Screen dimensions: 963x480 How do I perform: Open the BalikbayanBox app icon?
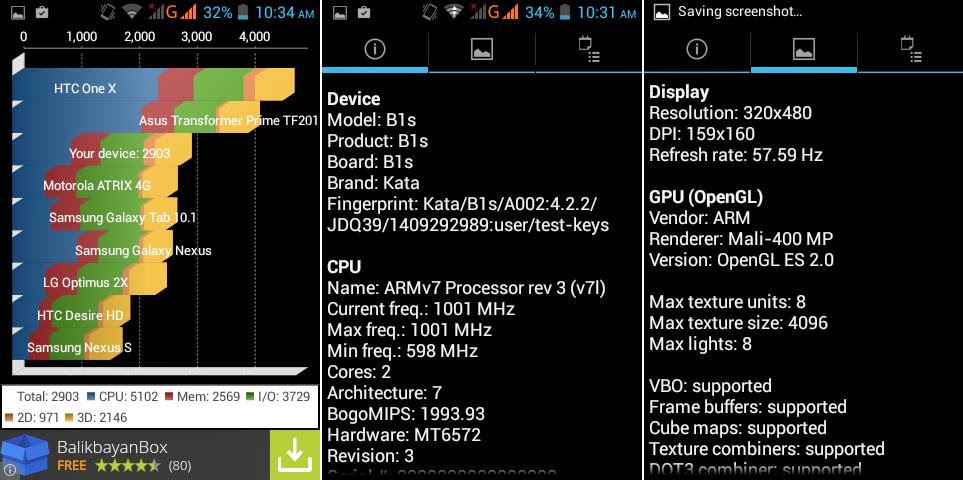pyautogui.click(x=25, y=455)
